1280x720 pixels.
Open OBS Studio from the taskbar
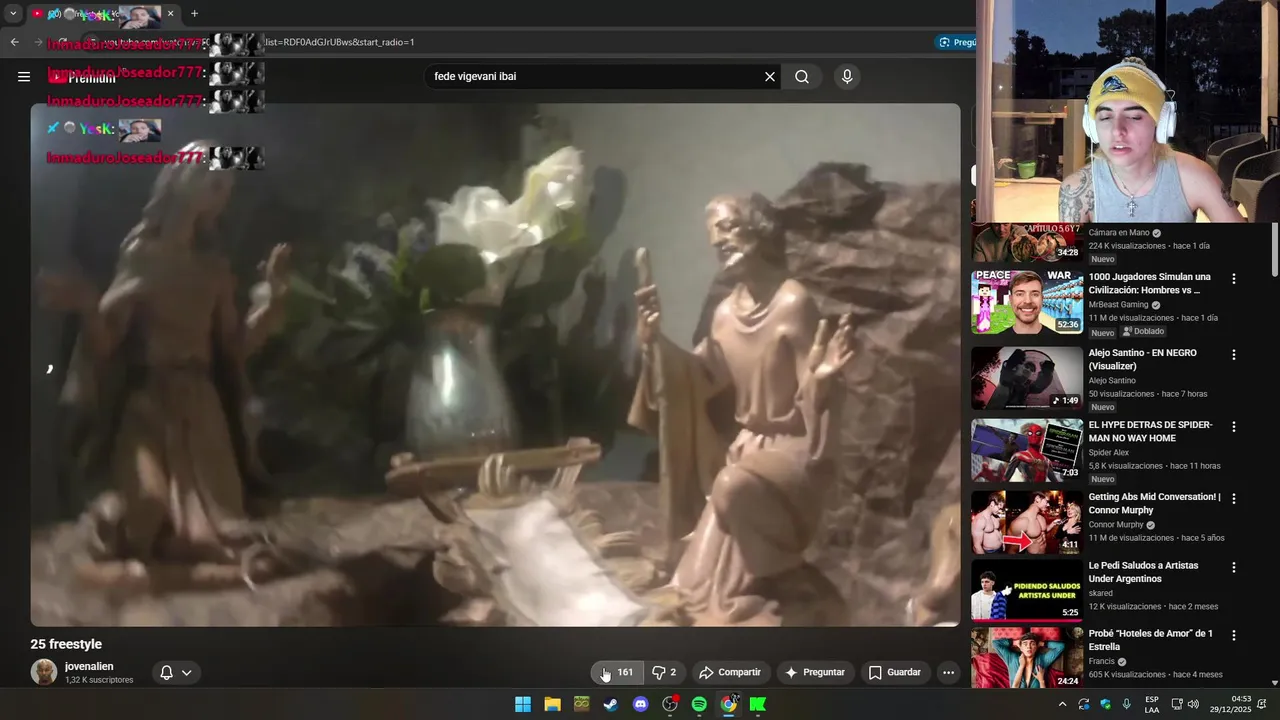click(x=670, y=704)
